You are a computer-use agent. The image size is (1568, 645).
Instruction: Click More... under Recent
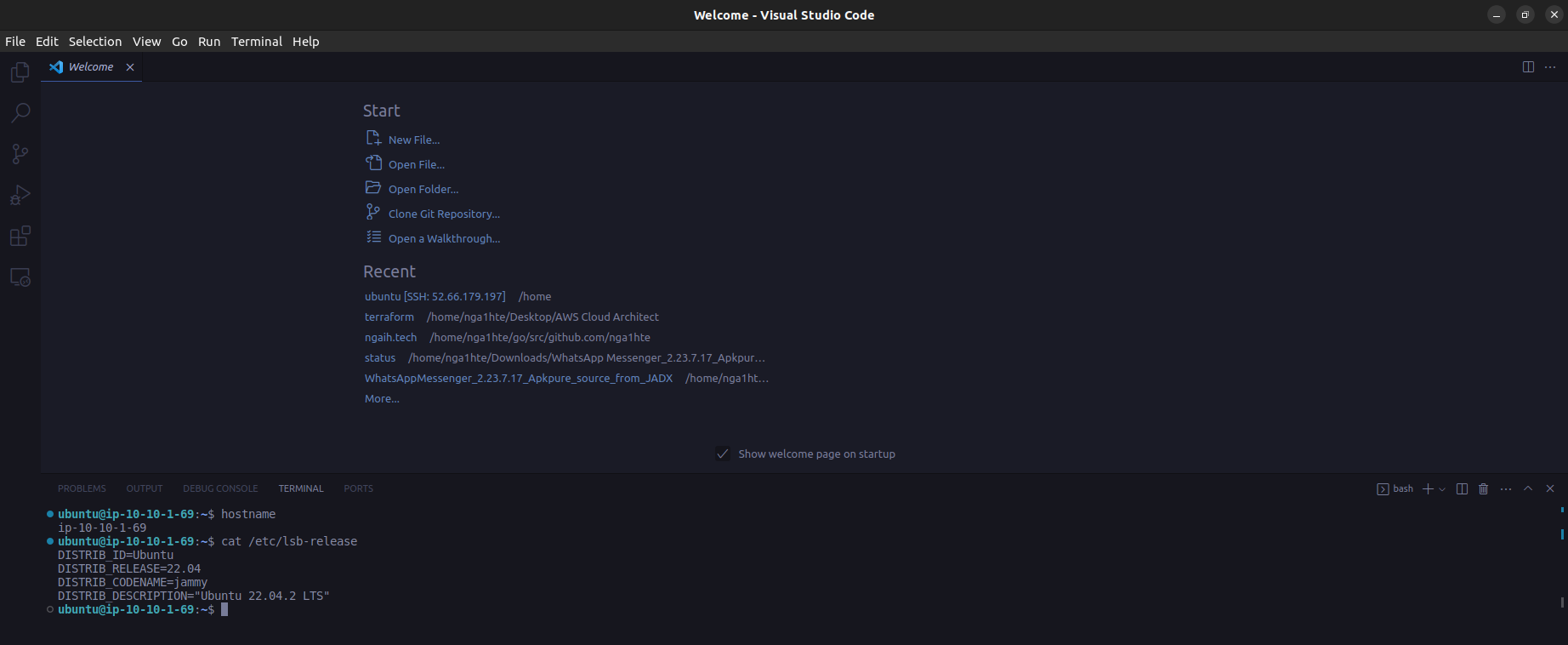tap(382, 398)
